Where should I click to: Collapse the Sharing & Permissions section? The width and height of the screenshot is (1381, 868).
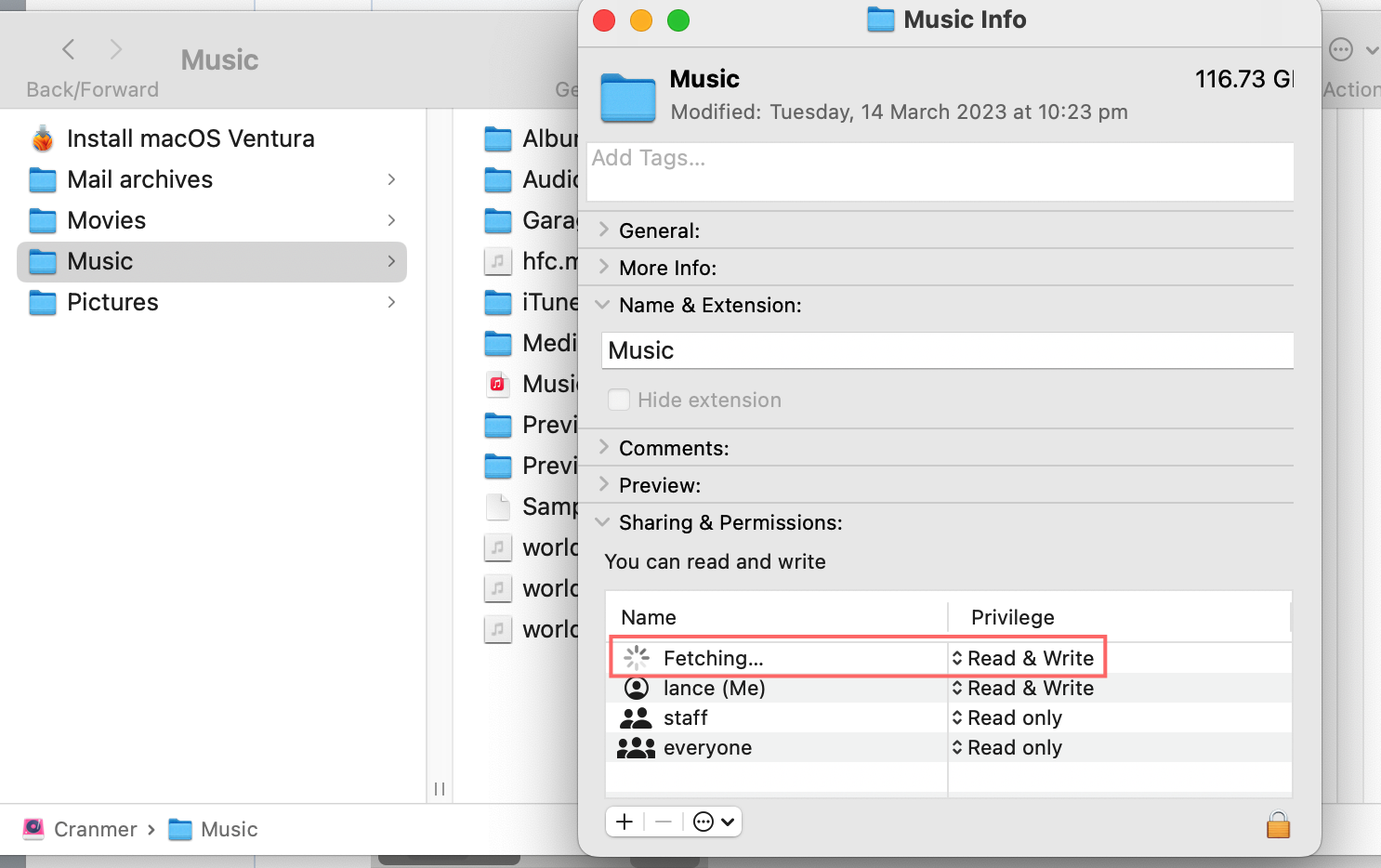603,521
